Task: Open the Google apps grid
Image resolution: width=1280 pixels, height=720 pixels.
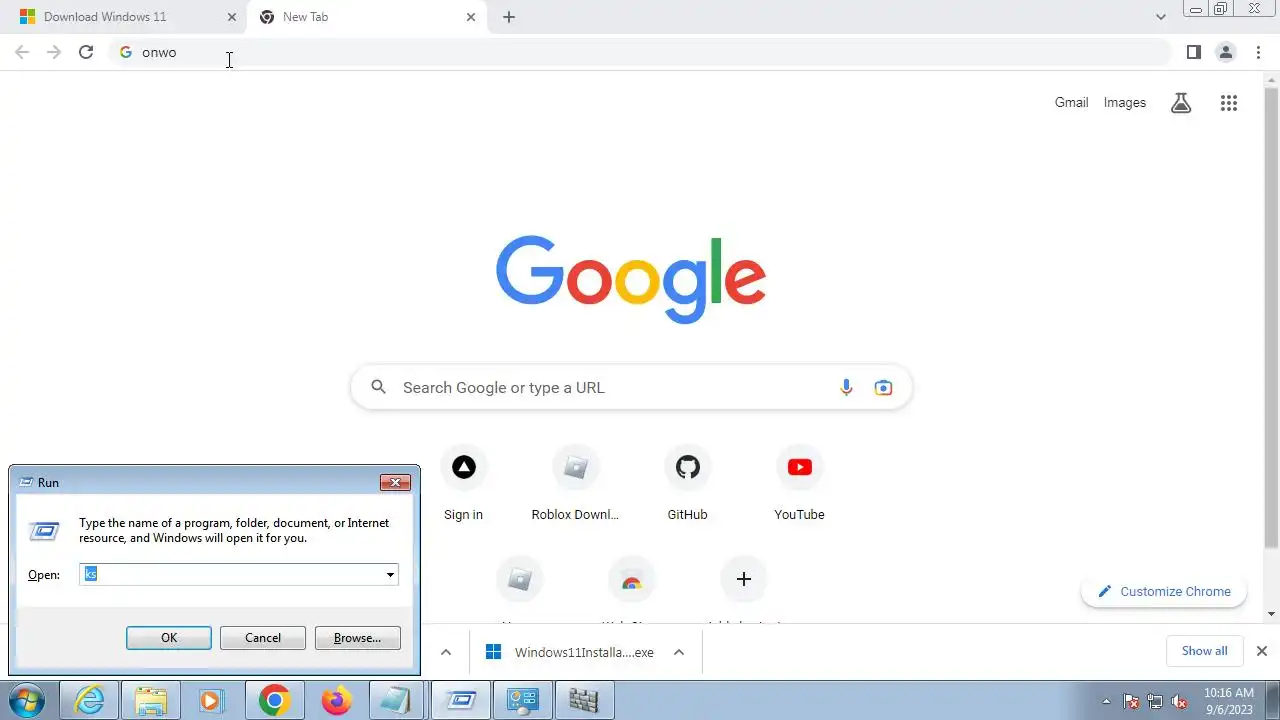Action: tap(1229, 102)
